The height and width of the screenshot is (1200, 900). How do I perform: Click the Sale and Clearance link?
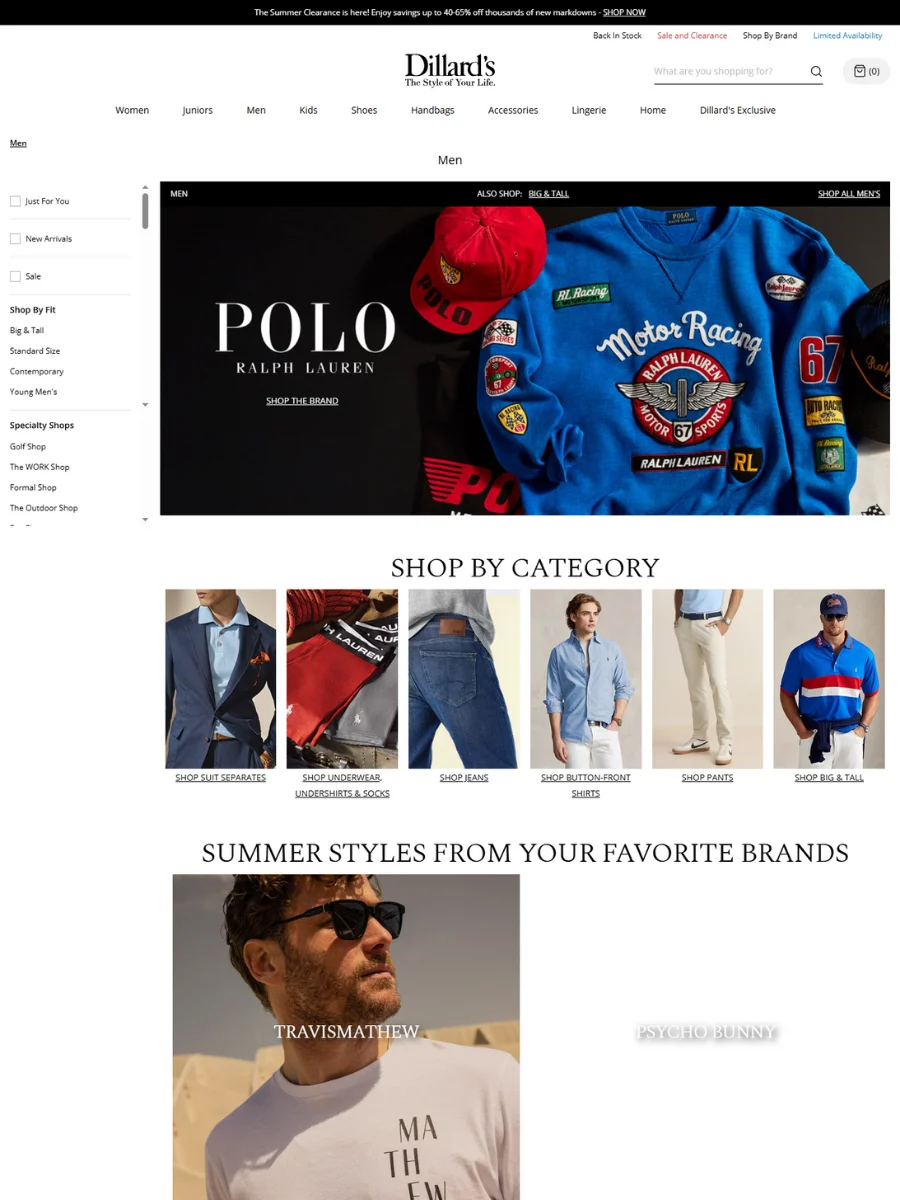point(692,36)
